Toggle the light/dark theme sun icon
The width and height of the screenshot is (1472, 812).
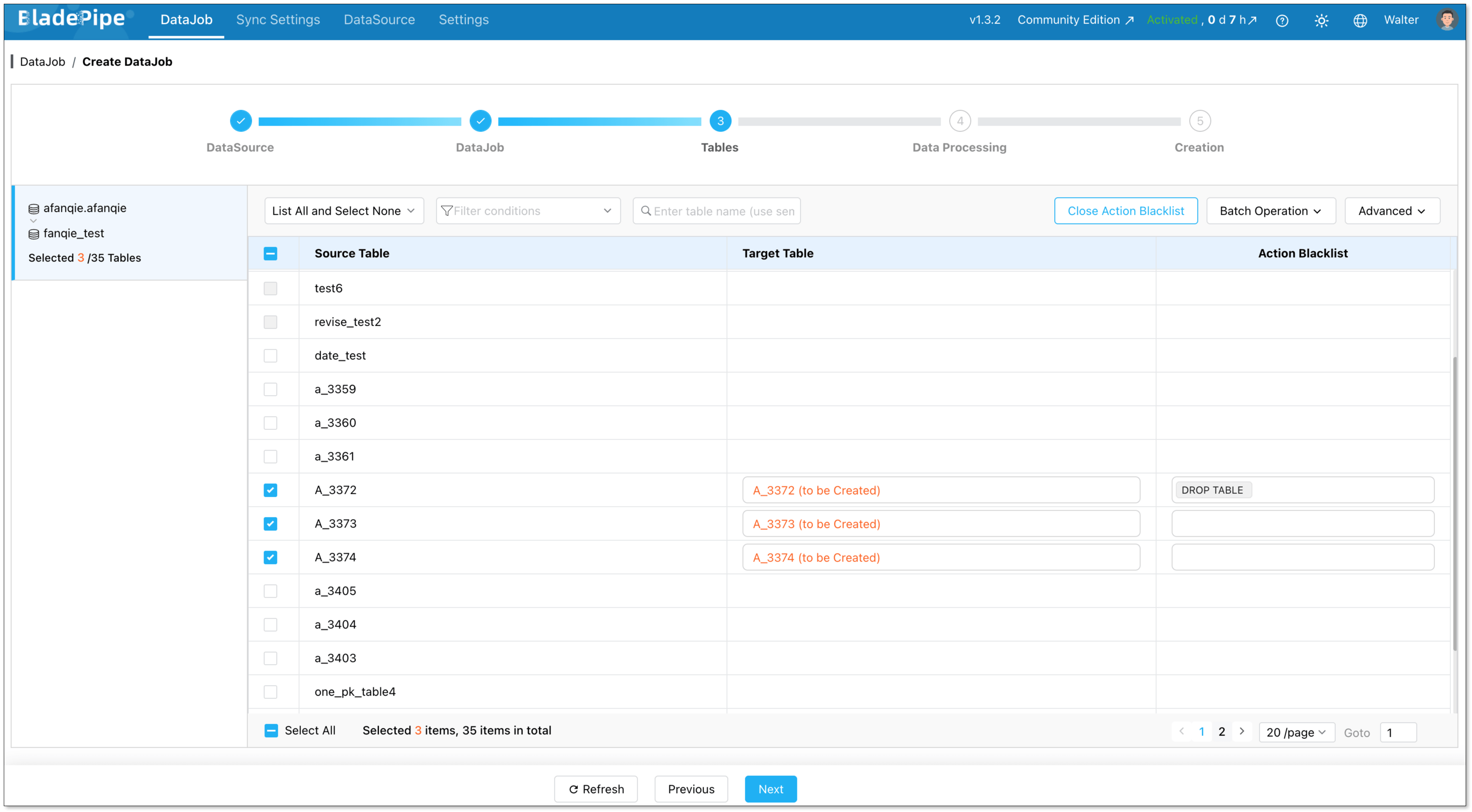1321,21
